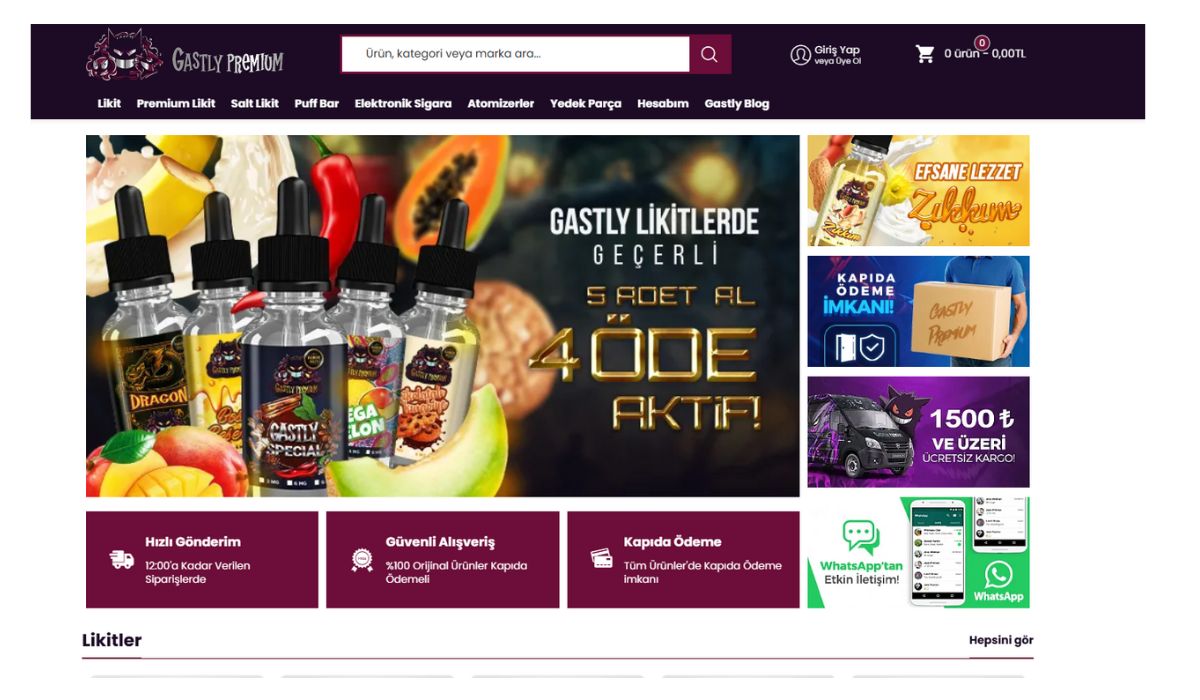This screenshot has height=700, width=1200.
Task: Click Giriş Yap login link
Action: click(x=837, y=50)
